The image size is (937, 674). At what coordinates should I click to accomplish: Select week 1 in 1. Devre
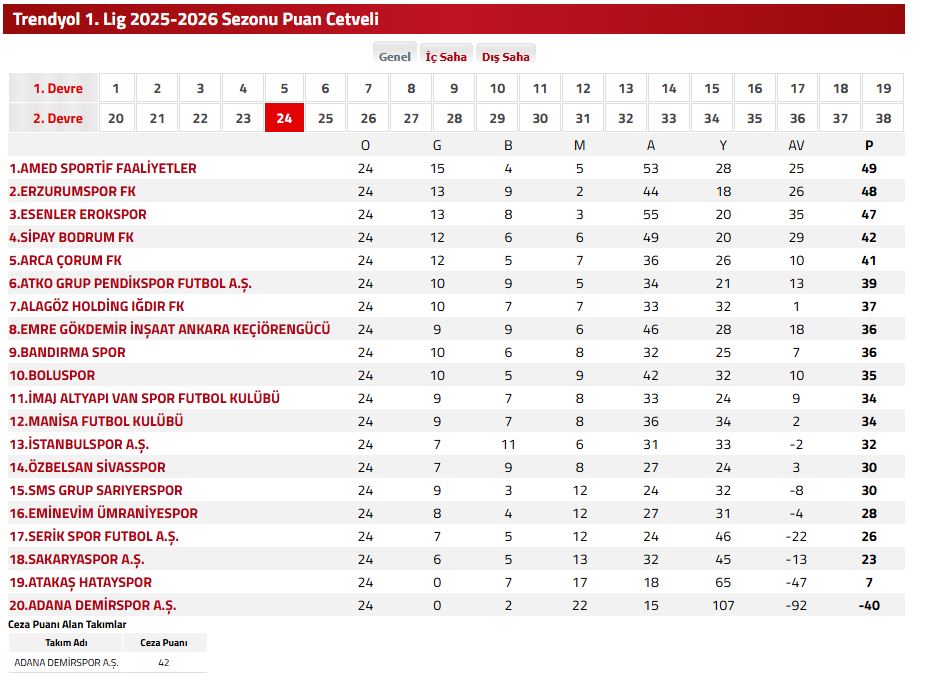click(x=115, y=88)
